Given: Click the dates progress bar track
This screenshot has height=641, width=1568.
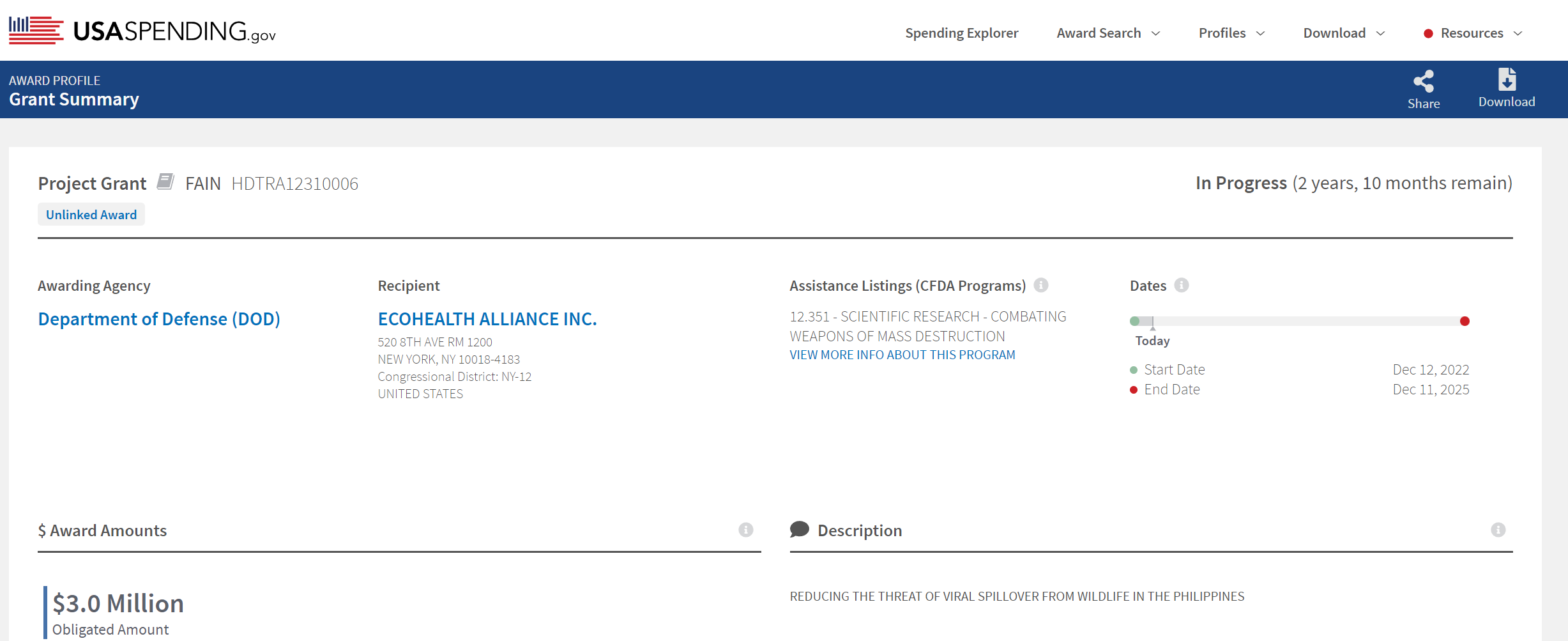Looking at the screenshot, I should click(x=1300, y=321).
